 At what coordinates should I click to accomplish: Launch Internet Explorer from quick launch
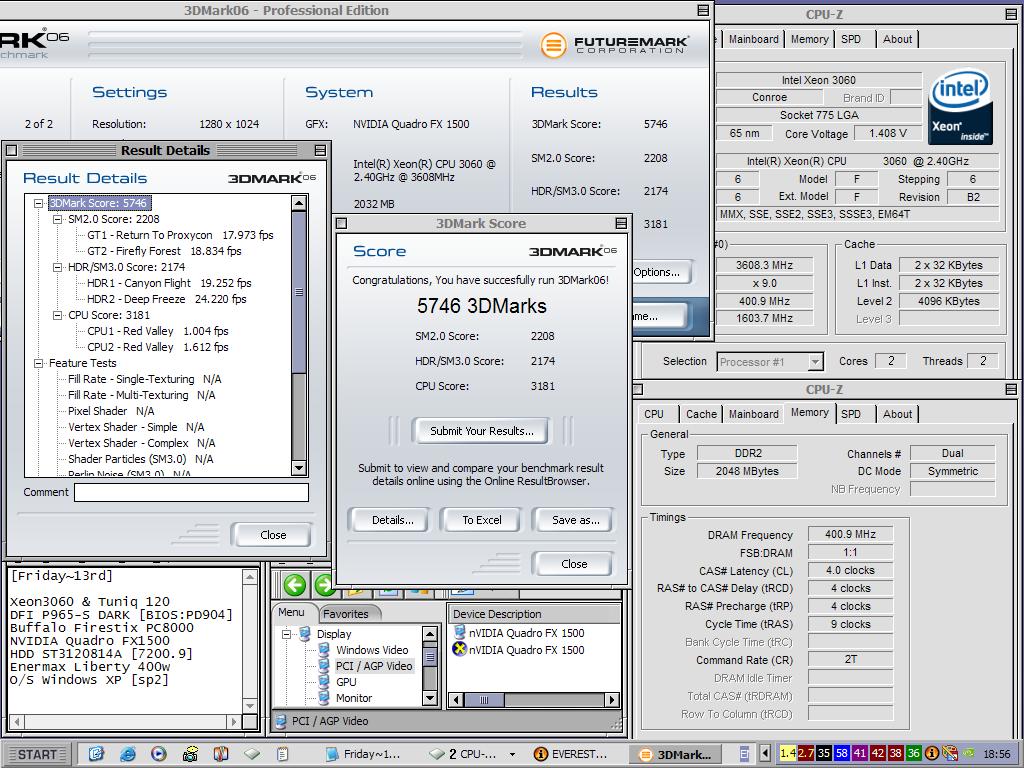pyautogui.click(x=128, y=754)
